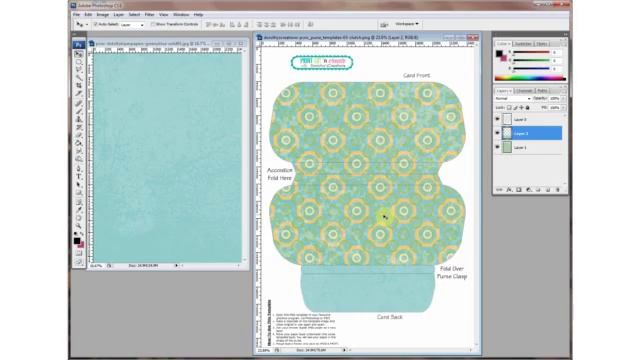Select the Eyedropper tool
This screenshot has height=360, width=640.
click(79, 210)
